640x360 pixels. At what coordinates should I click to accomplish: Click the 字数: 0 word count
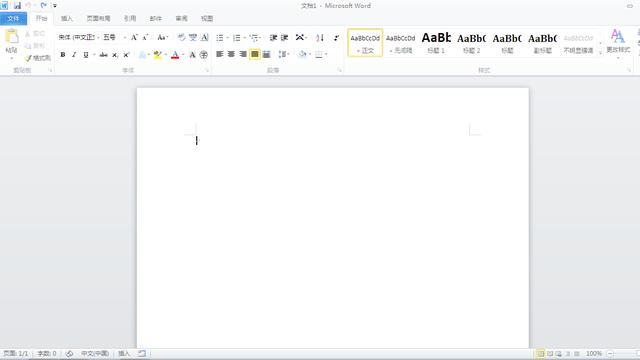[x=47, y=353]
